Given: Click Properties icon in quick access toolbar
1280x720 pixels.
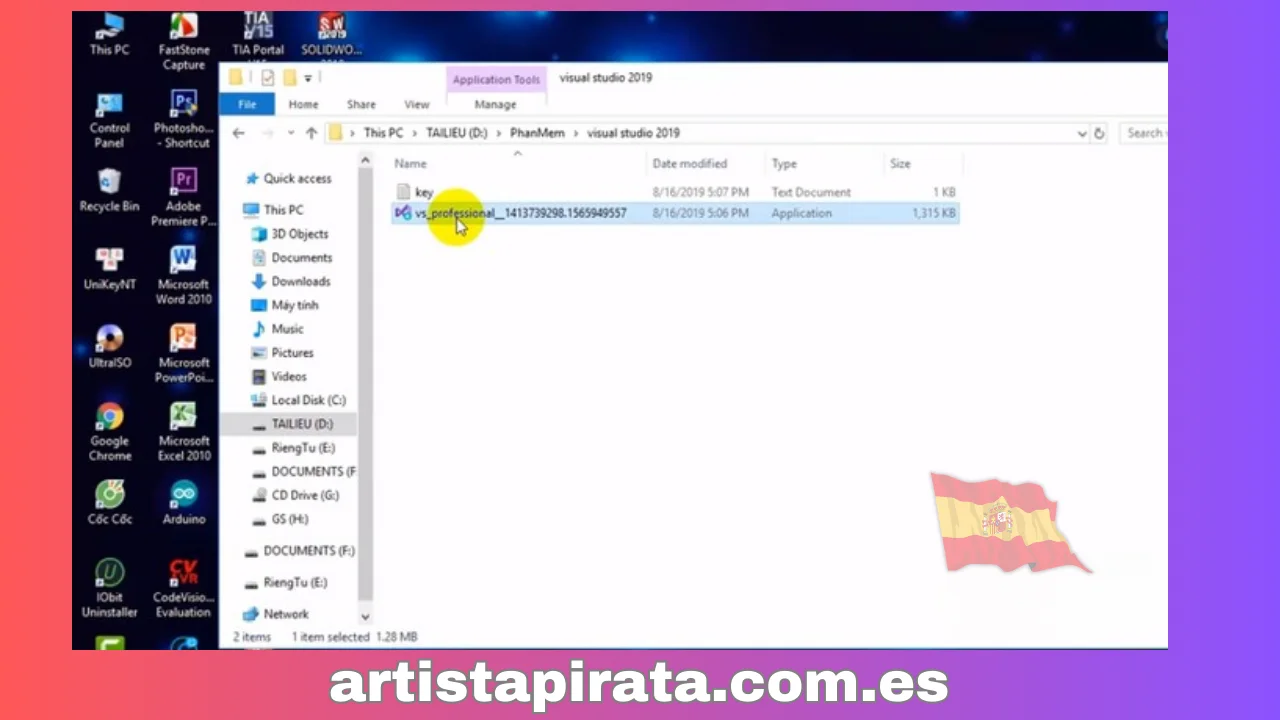Looking at the screenshot, I should click(x=268, y=78).
